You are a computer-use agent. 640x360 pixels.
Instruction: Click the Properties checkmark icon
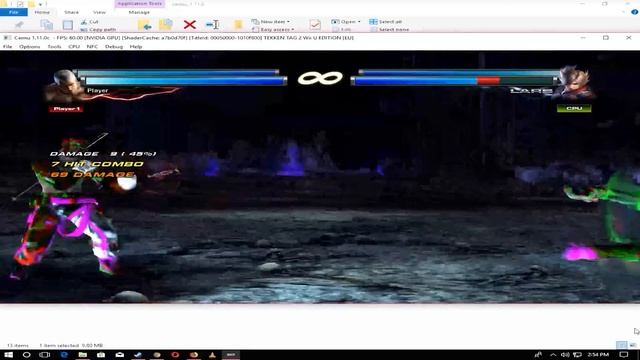315,25
